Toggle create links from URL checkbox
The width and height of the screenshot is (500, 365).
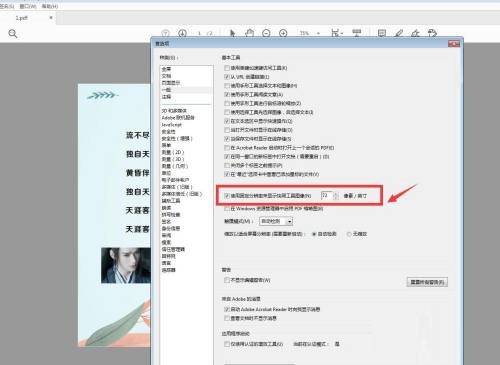227,77
